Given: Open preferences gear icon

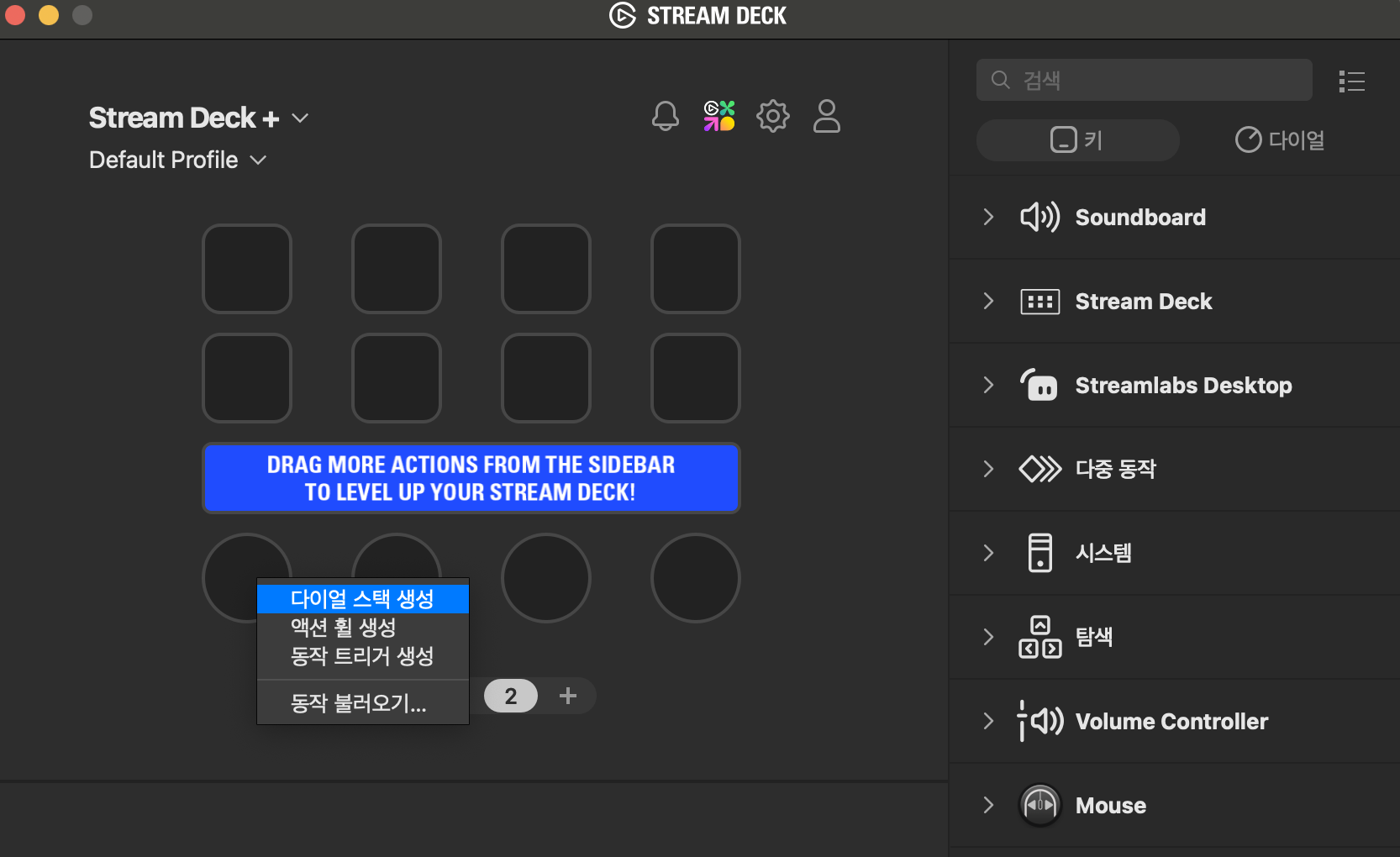Looking at the screenshot, I should tap(773, 116).
